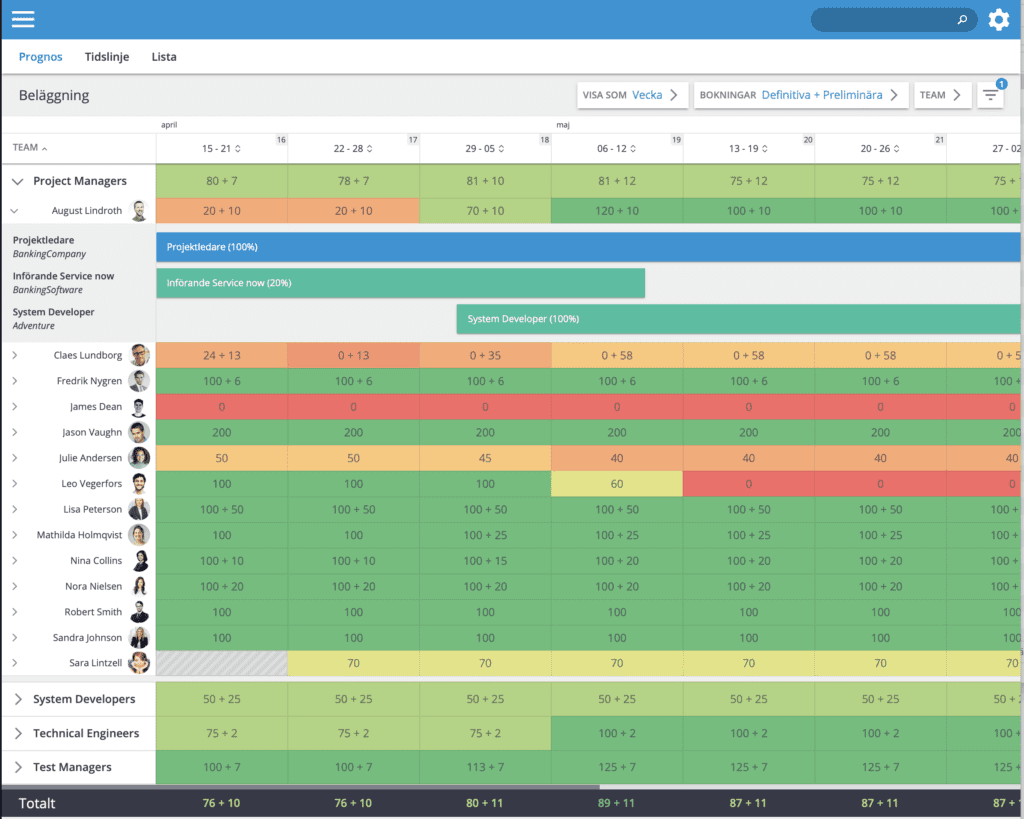Open the VISA SOM Vecka dropdown

(632, 95)
